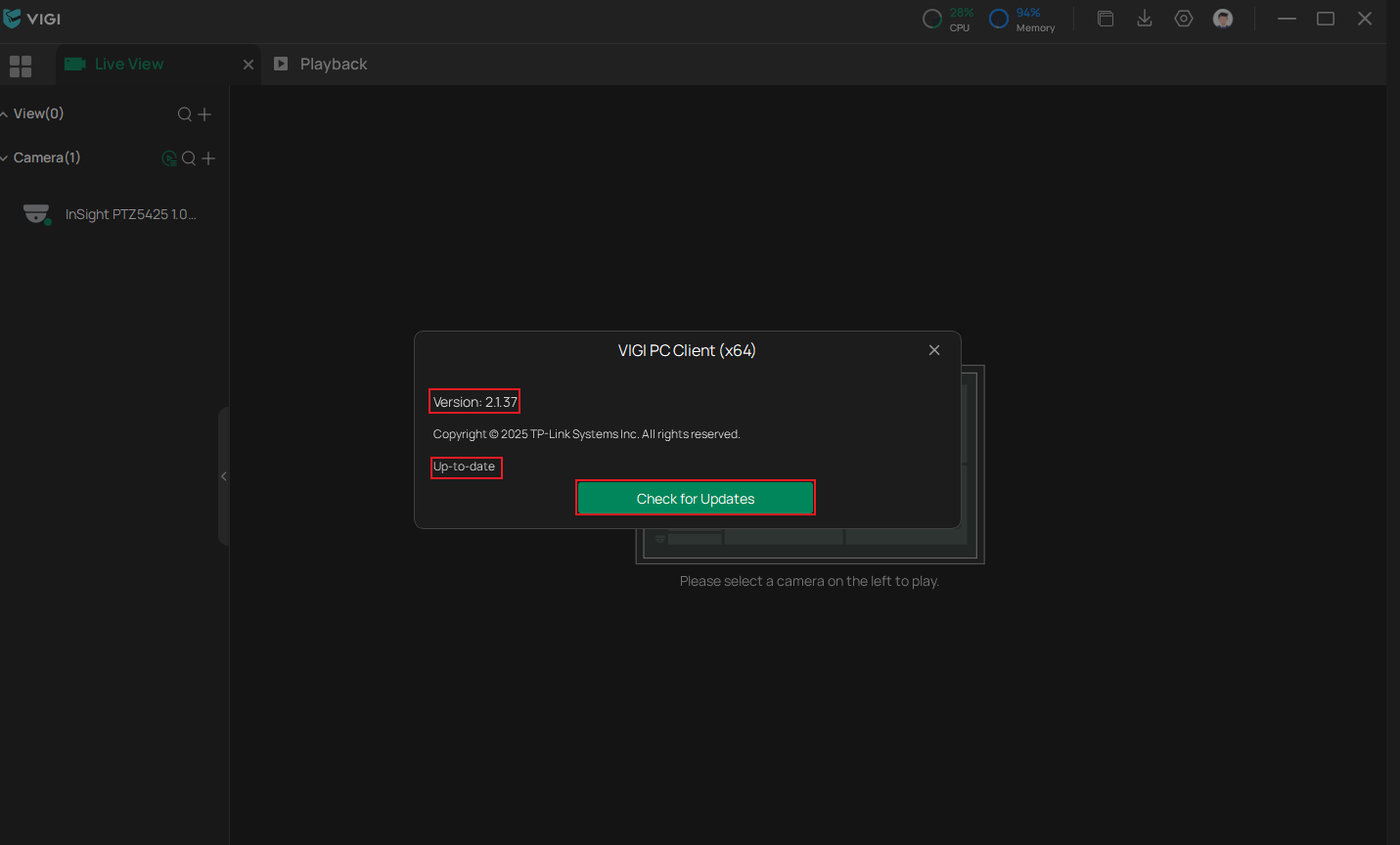Click the CPU usage indicator
The height and width of the screenshot is (845, 1400).
(948, 19)
